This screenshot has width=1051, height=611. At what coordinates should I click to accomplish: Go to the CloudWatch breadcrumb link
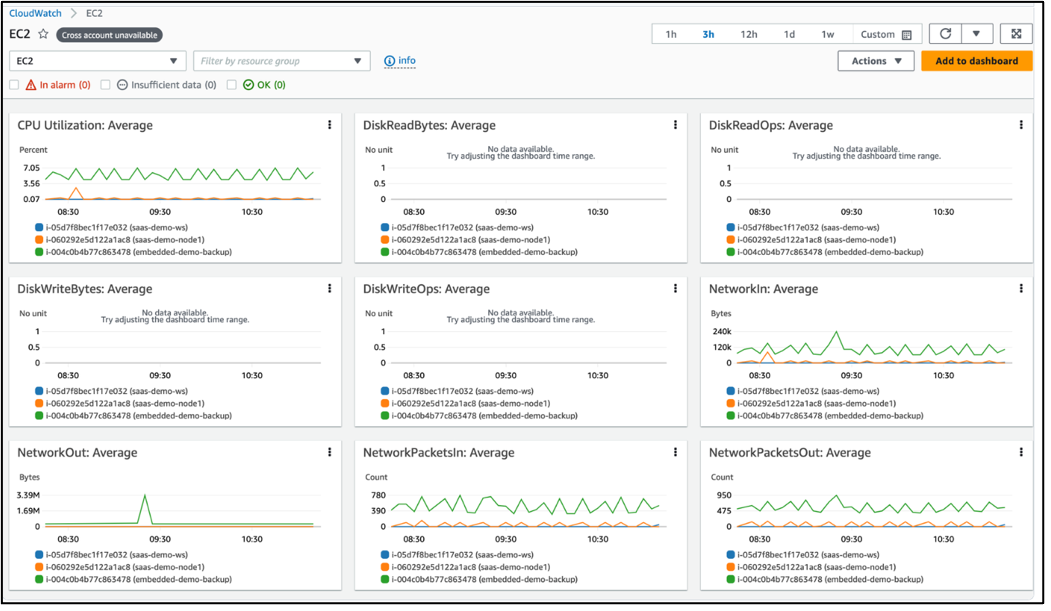pos(35,13)
